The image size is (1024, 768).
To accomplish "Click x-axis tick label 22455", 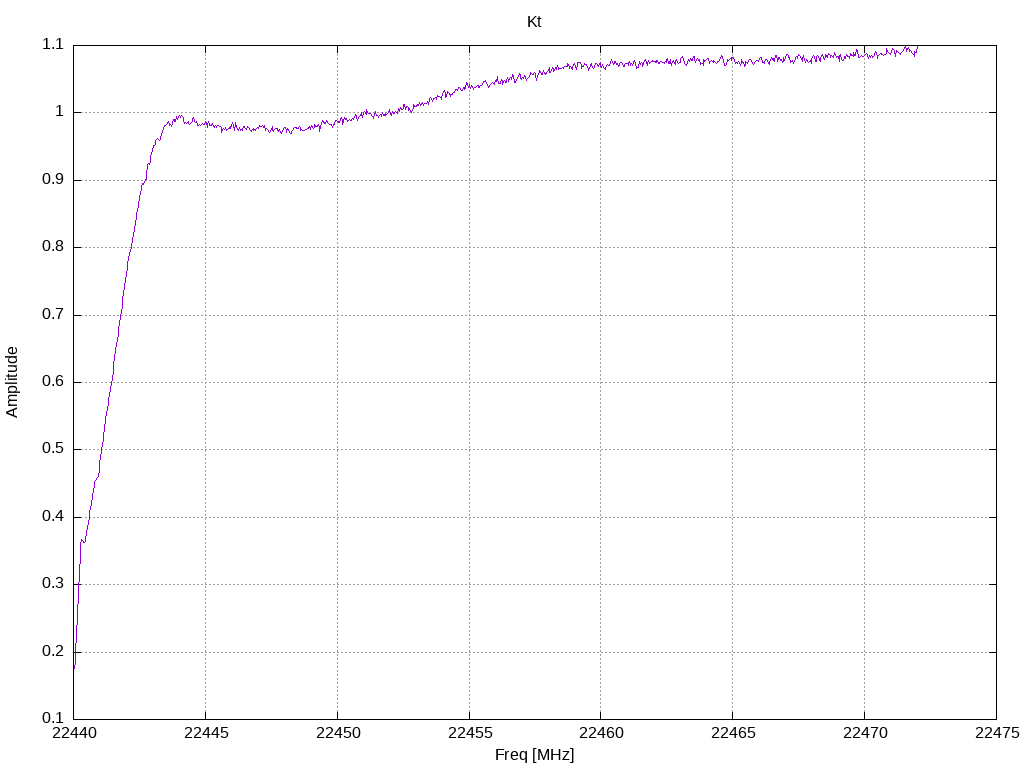I will (x=470, y=733).
